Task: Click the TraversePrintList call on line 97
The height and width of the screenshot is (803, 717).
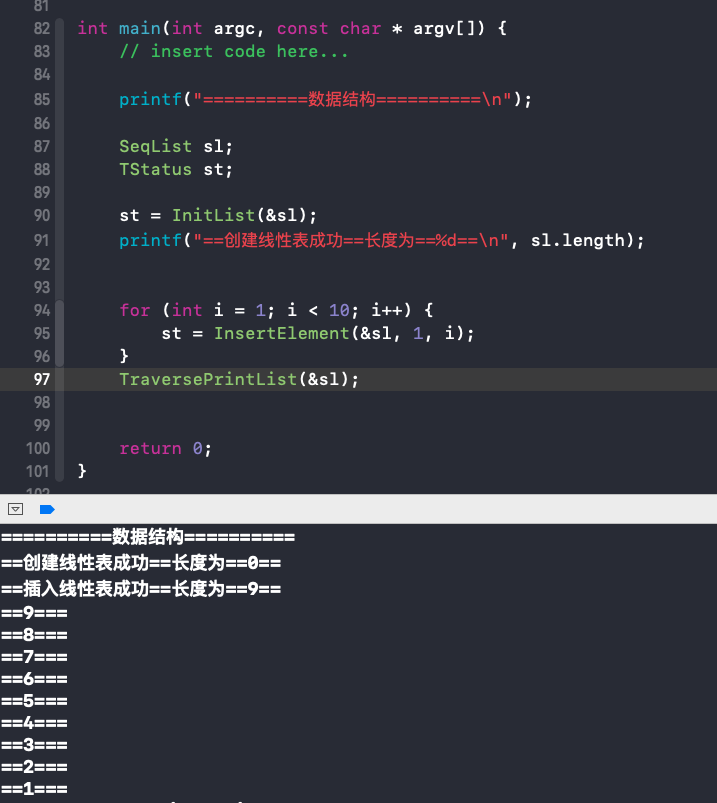Action: pos(208,379)
